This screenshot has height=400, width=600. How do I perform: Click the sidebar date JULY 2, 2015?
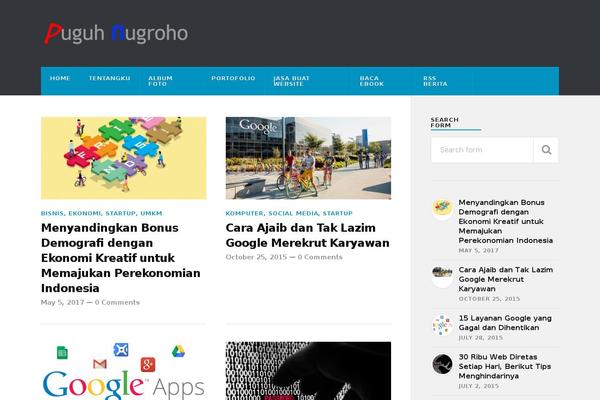click(x=479, y=386)
